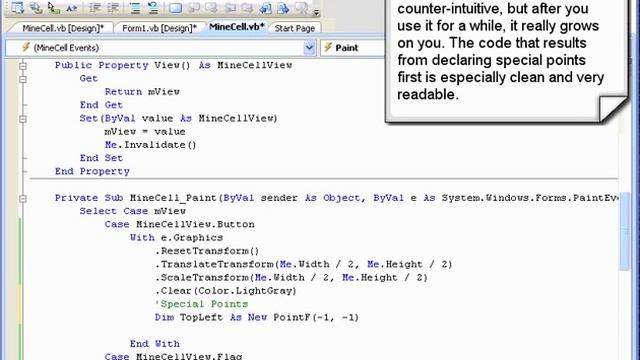This screenshot has height=360, width=640.
Task: Collapse the View property outline
Action: [x=23, y=65]
